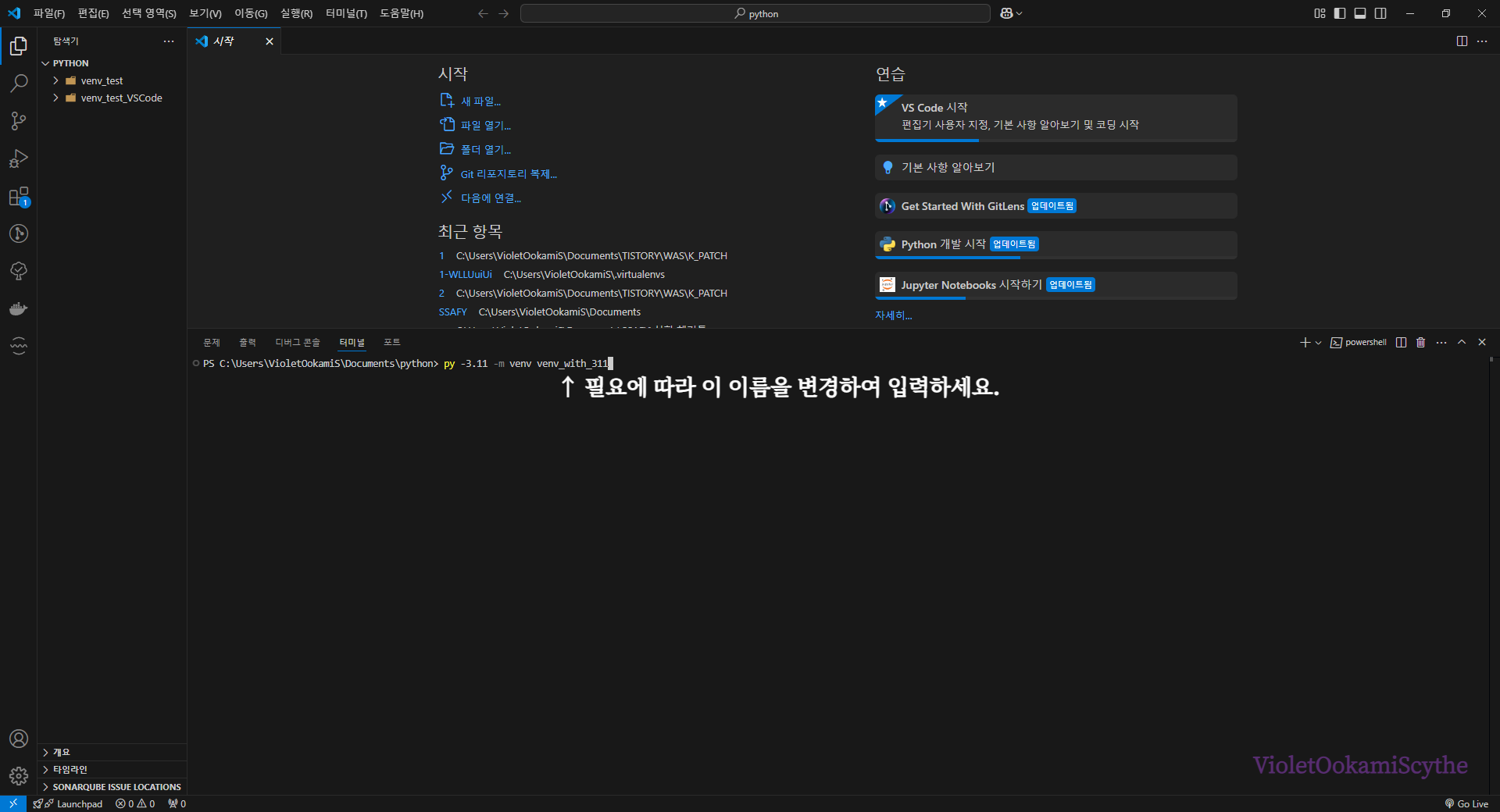Switch to the 디버그 콘솔 tab
Image resolution: width=1500 pixels, height=812 pixels.
pyautogui.click(x=298, y=342)
